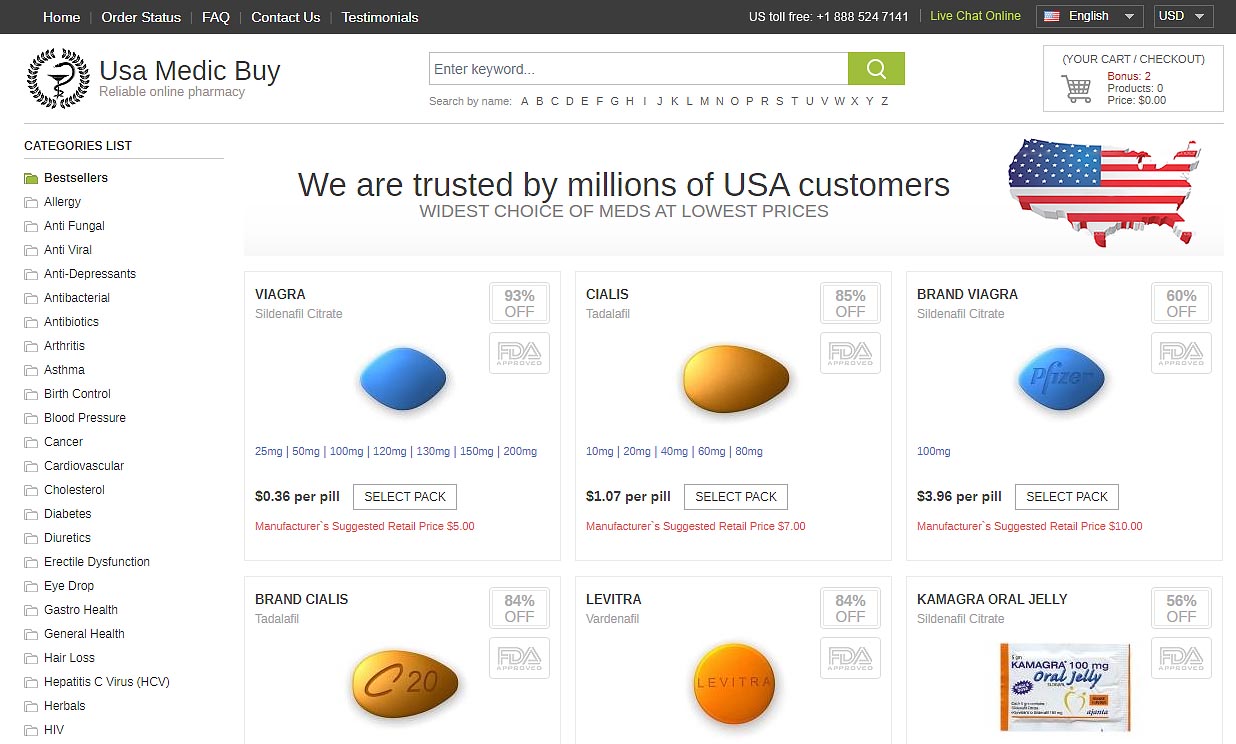Click the FDA approved badge on Cialis
The height and width of the screenshot is (744, 1236).
pos(850,353)
